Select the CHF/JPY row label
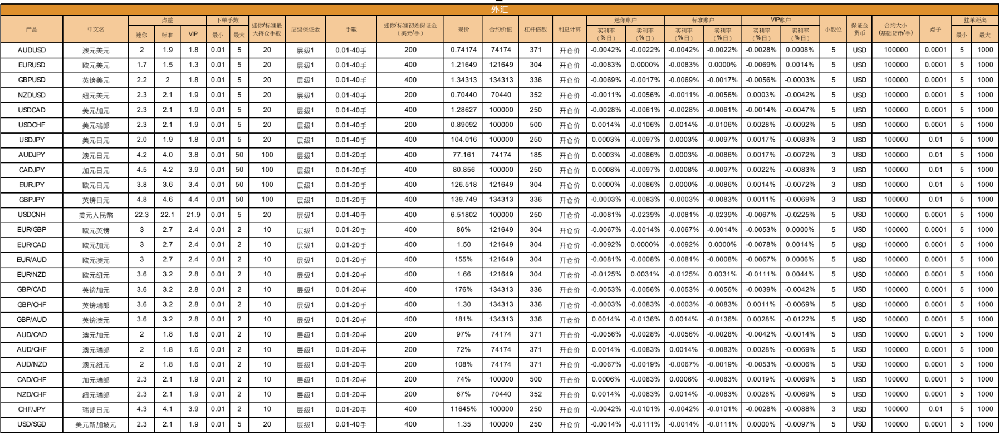 click(31, 410)
